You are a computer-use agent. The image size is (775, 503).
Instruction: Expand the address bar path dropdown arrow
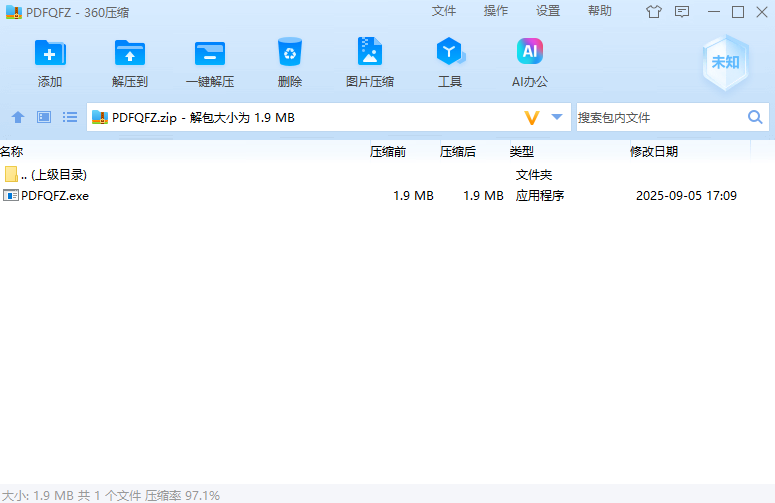(x=557, y=117)
